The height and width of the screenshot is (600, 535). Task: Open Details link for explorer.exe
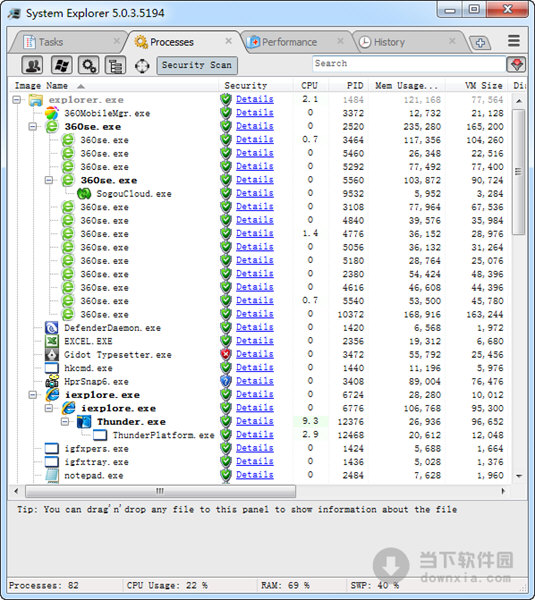[x=254, y=99]
